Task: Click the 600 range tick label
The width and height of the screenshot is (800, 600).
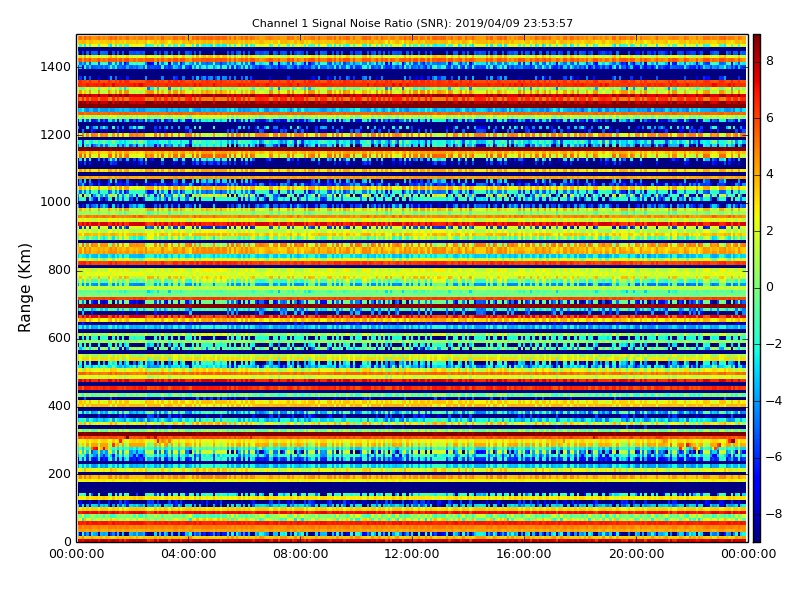Action: click(59, 338)
